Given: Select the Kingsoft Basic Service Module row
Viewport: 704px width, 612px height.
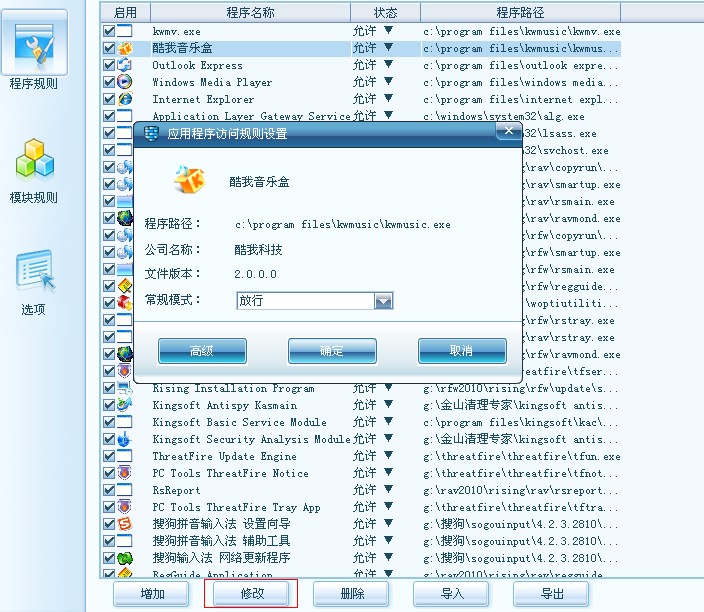Looking at the screenshot, I should tap(361, 423).
